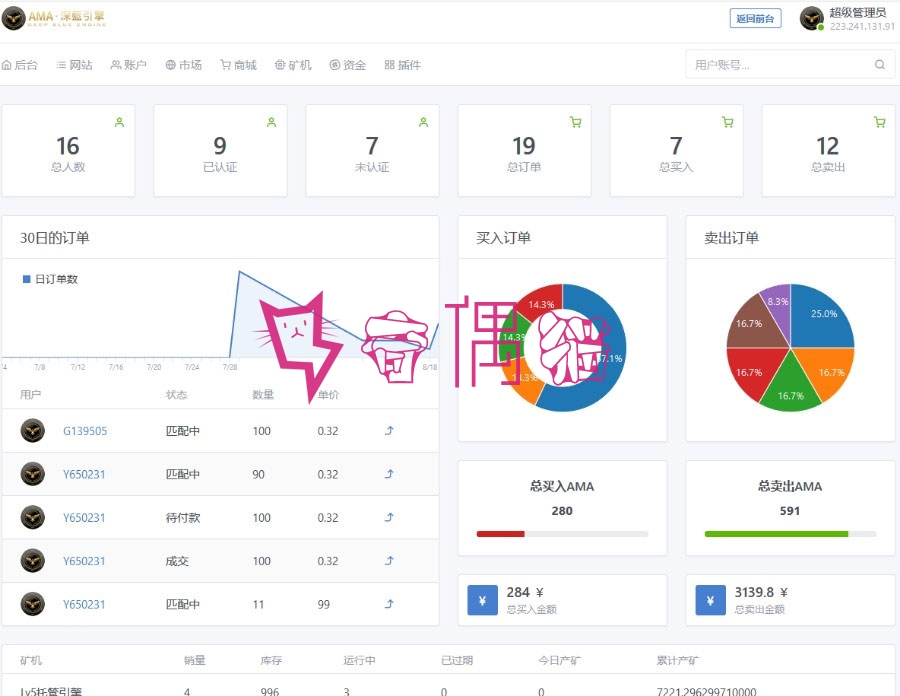Click the 总卖出AMA green progress bar
Image resolution: width=900 pixels, height=696 pixels.
(x=776, y=534)
